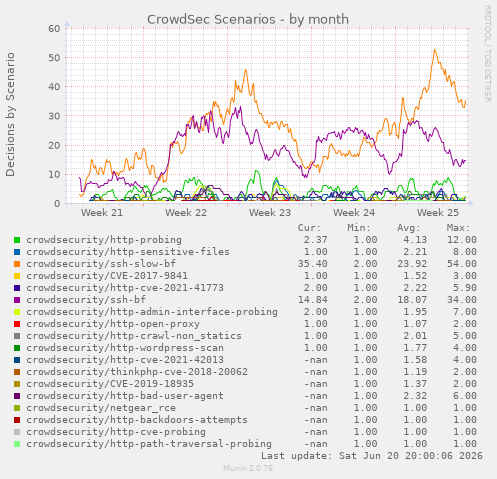This screenshot has width=497, height=479.
Task: Click the dark red http-backdoors-attempts swatch
Action: (x=17, y=420)
